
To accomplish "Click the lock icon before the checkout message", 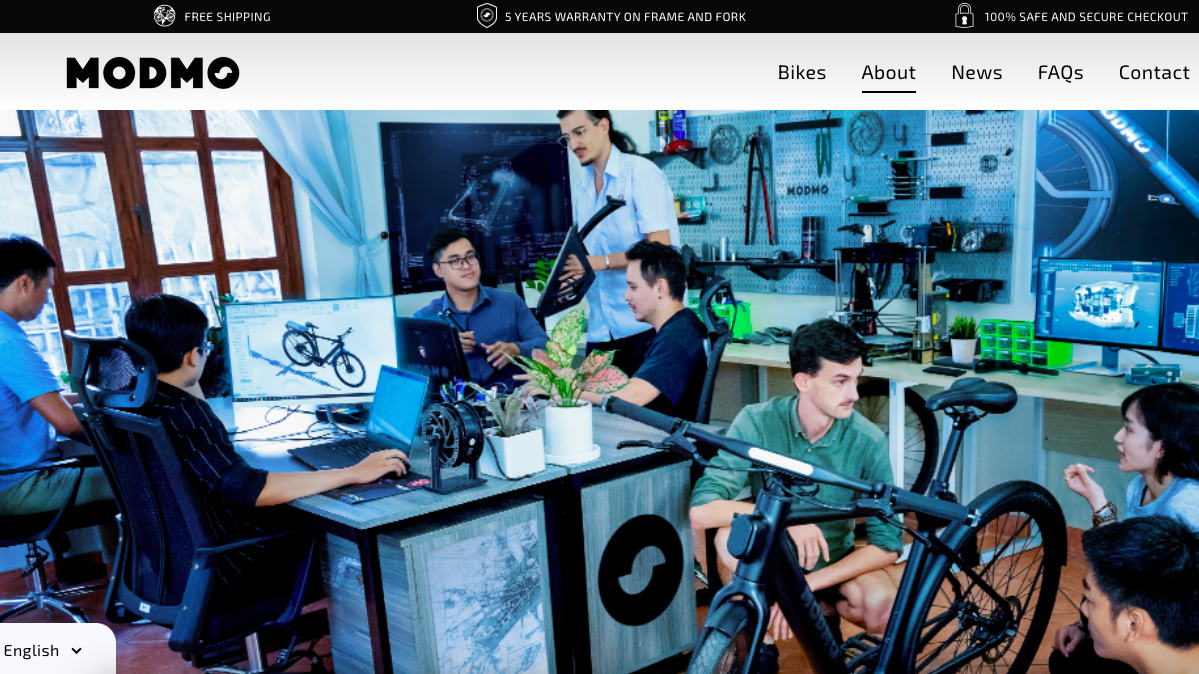I will (963, 16).
